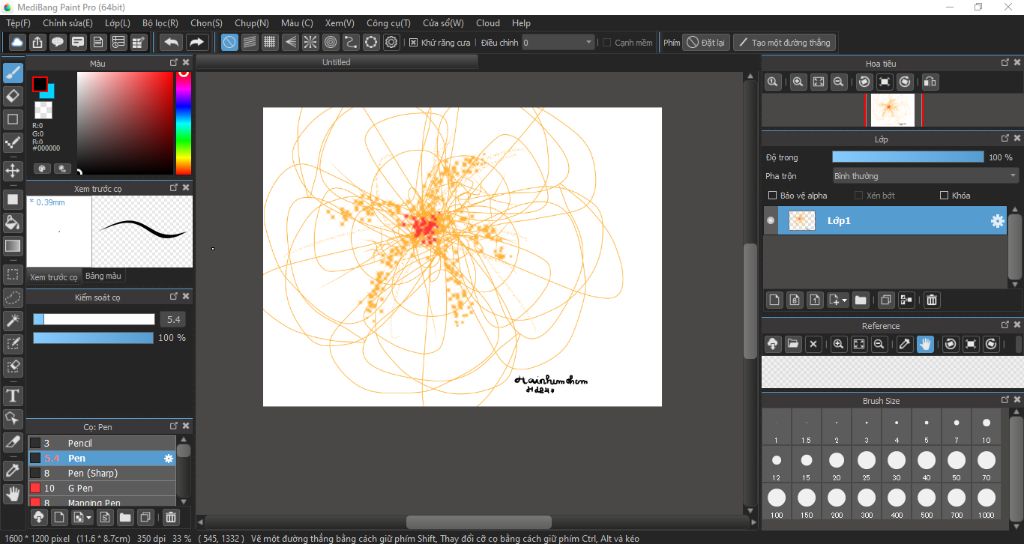Click transparent color swatch
Image resolution: width=1024 pixels, height=544 pixels.
pyautogui.click(x=43, y=110)
